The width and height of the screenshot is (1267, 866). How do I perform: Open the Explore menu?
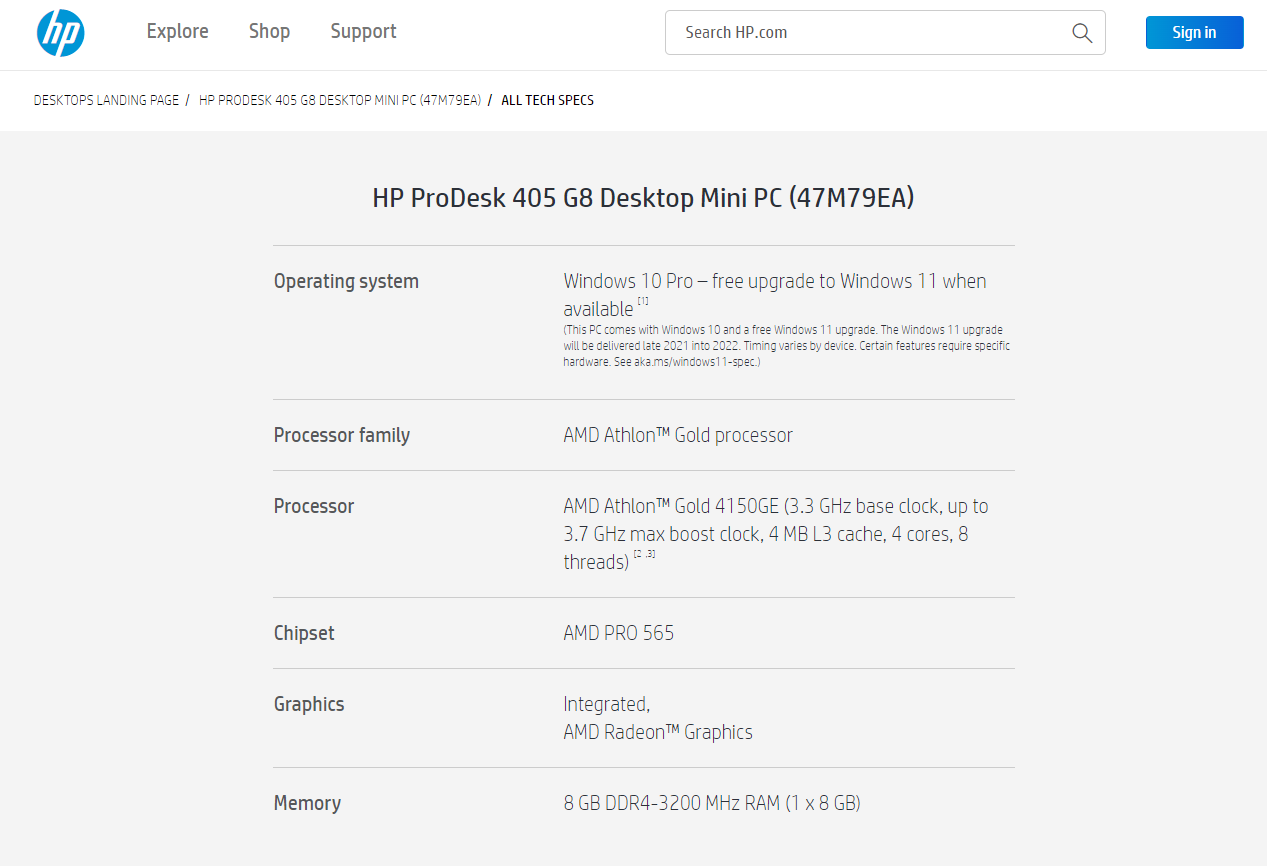(x=177, y=32)
